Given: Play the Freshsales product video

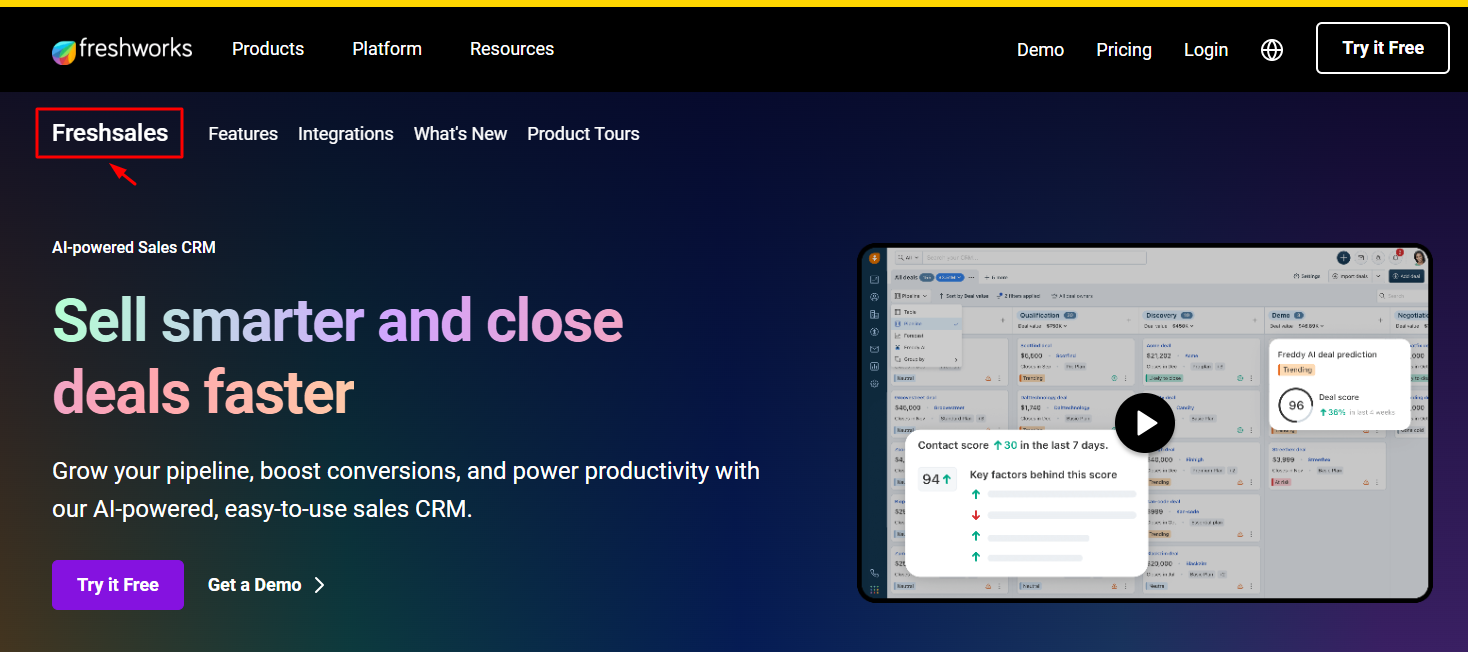Looking at the screenshot, I should pyautogui.click(x=1144, y=422).
